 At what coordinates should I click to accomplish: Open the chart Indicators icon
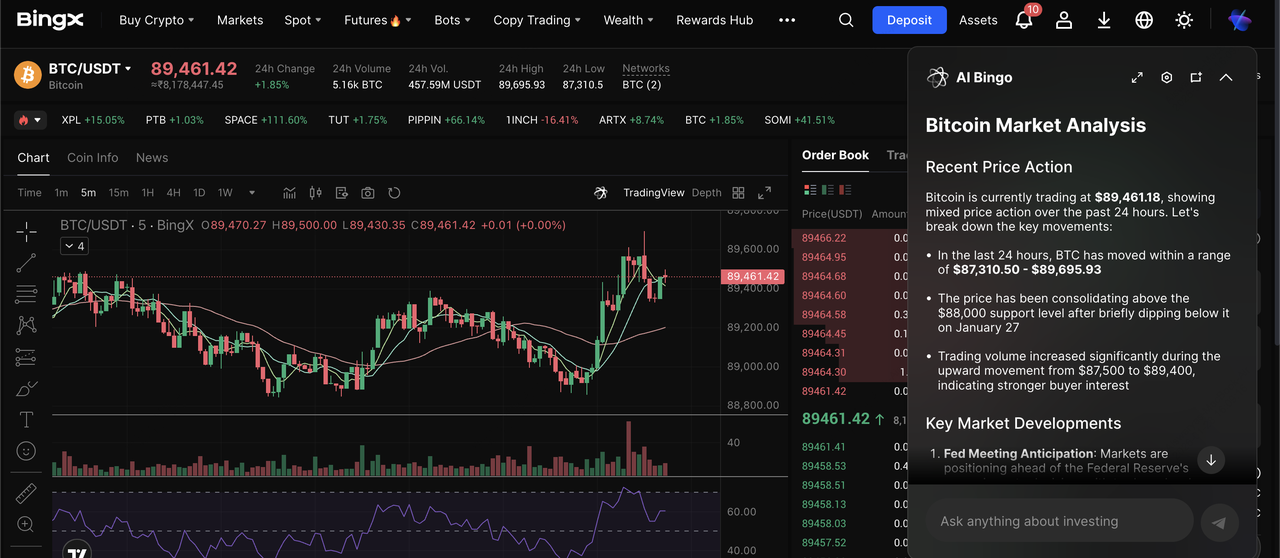290,193
